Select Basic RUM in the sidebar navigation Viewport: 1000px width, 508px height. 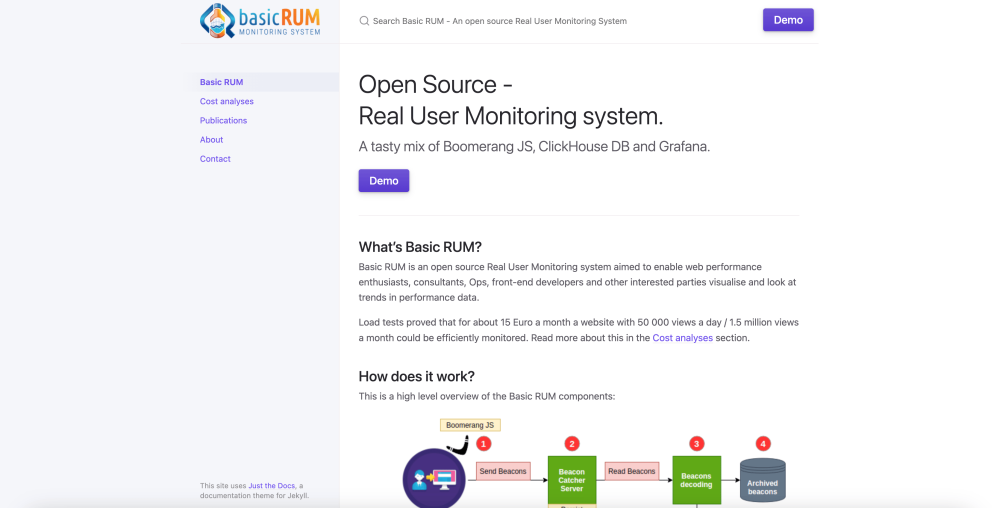221,82
